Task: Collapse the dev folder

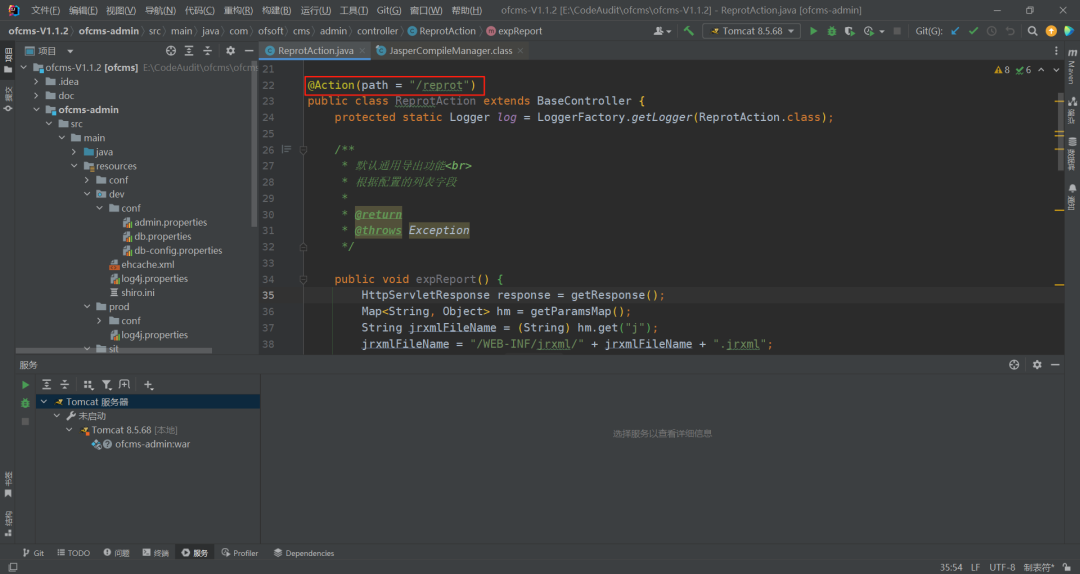Action: (87, 194)
